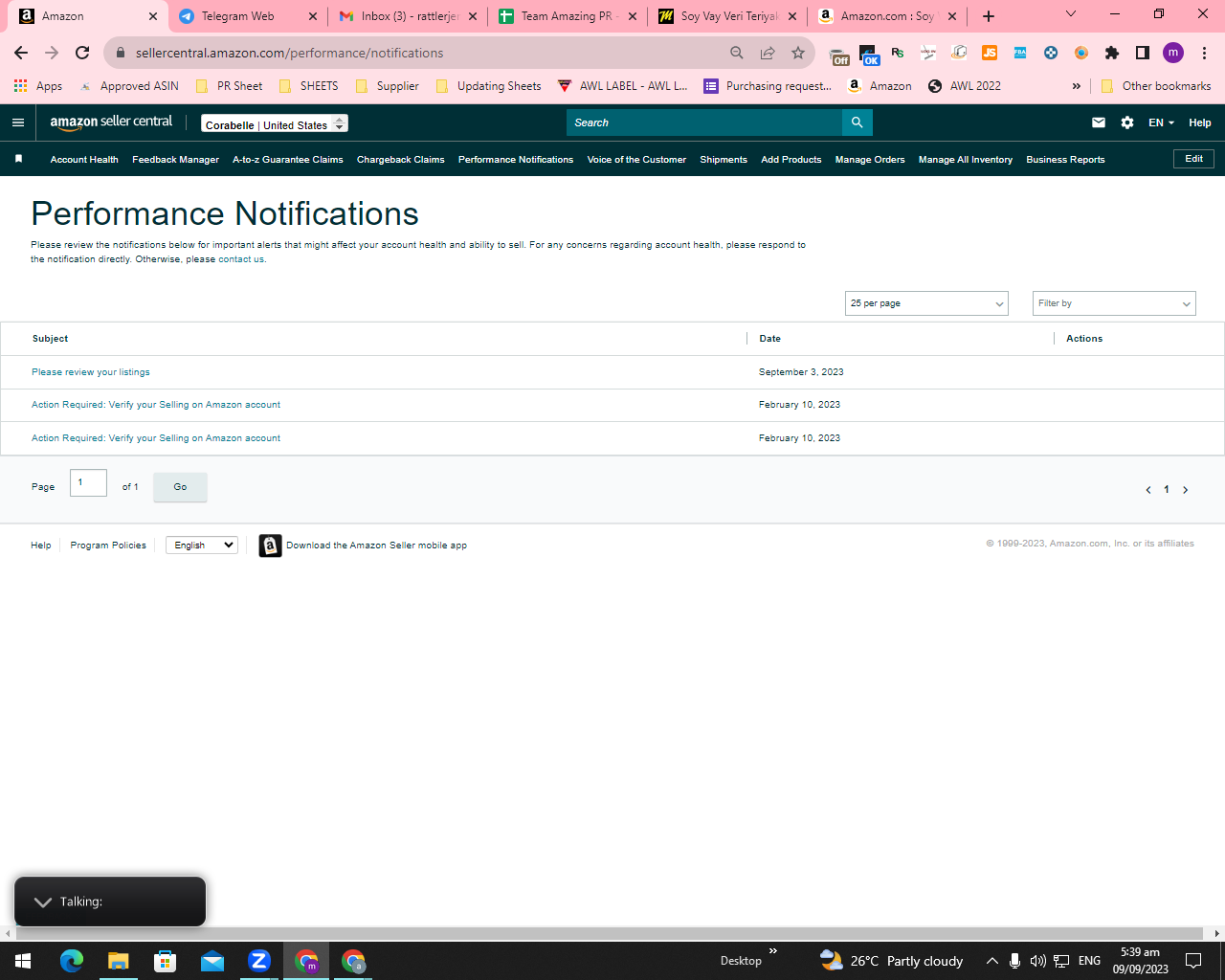Viewport: 1225px width, 980px height.
Task: Collapse the Talking panel chevron
Action: [43, 902]
